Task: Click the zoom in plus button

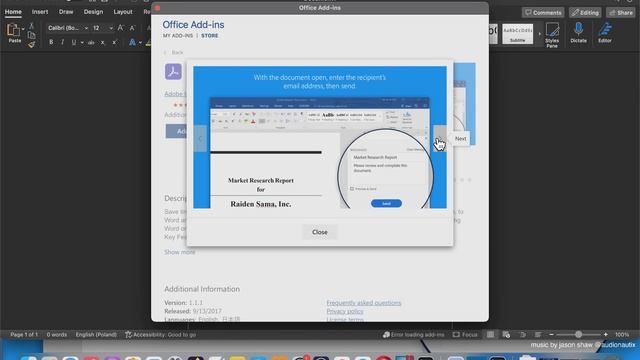Action: (606, 335)
